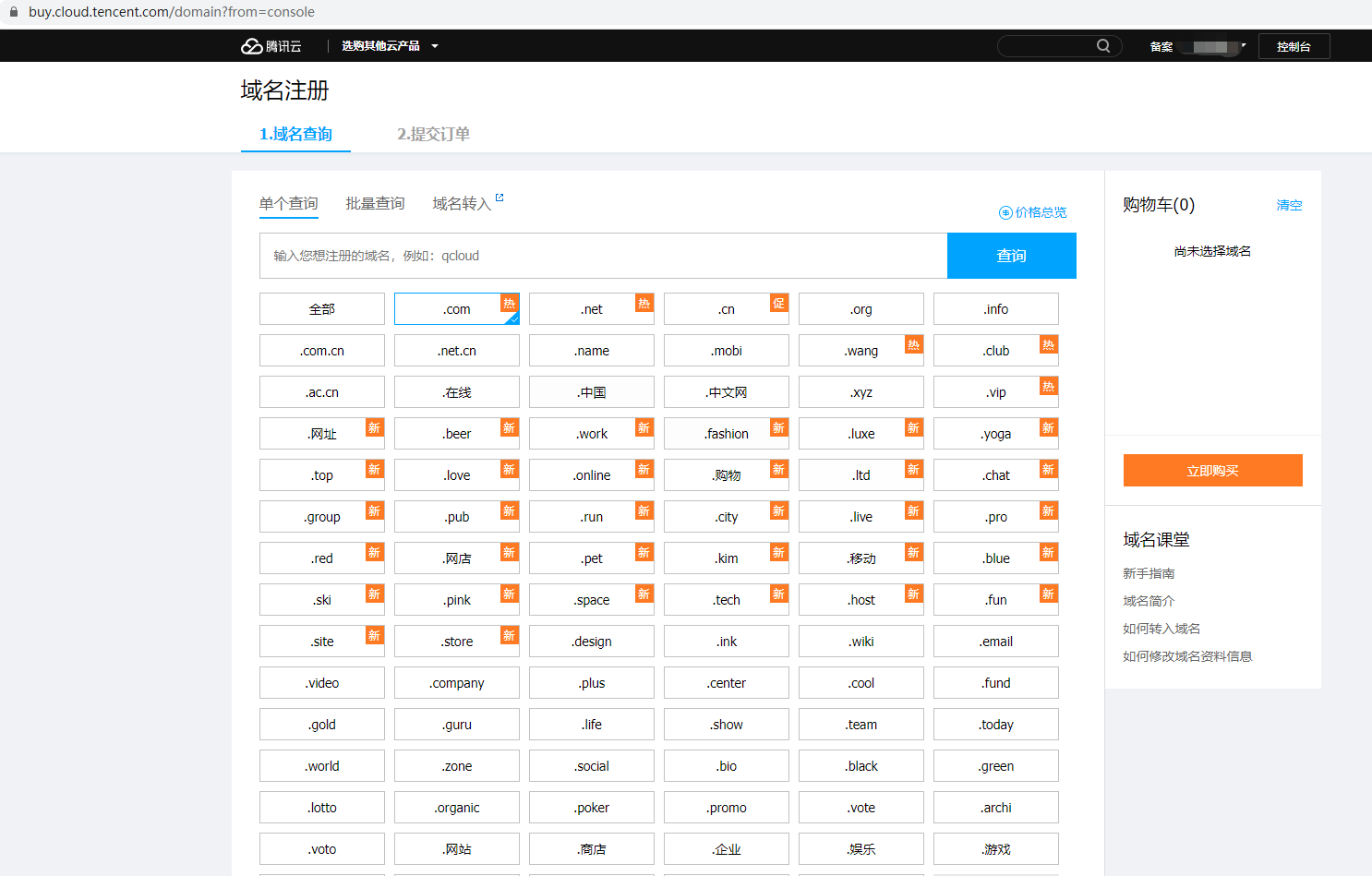Open the 如何修改域名资料信息 link
Image resolution: width=1372 pixels, height=876 pixels.
pos(1187,656)
